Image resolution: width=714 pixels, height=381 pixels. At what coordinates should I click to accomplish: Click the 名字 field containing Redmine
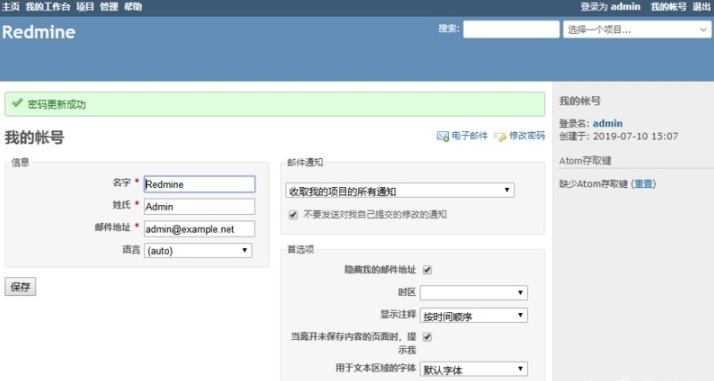[x=199, y=184]
